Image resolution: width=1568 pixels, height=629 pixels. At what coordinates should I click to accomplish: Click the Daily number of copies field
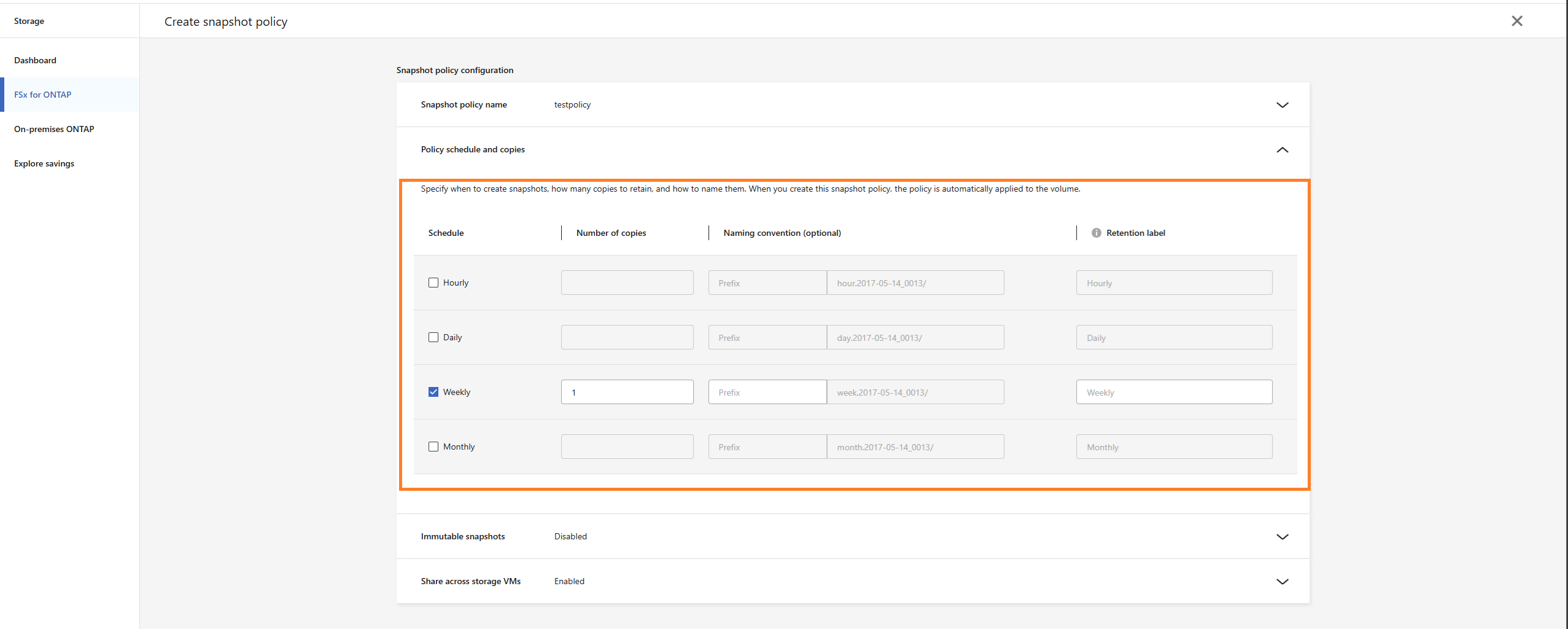click(x=627, y=337)
